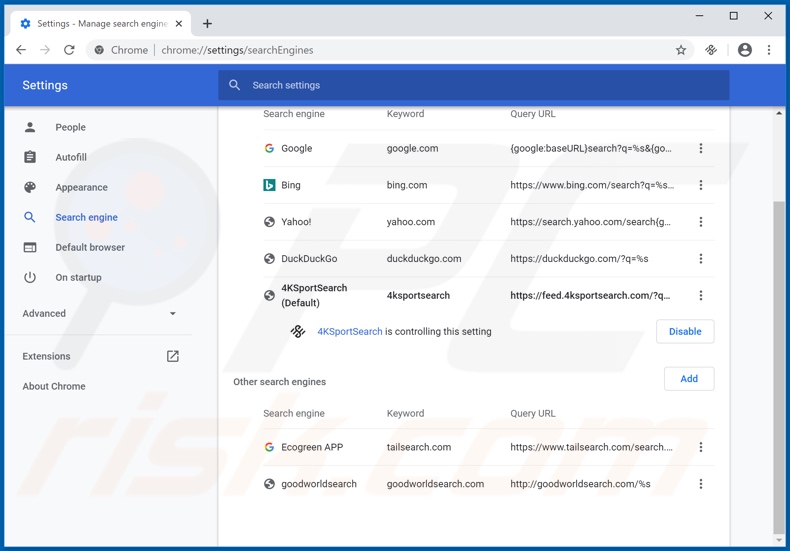
Task: Open About Chrome page
Action: pos(54,386)
